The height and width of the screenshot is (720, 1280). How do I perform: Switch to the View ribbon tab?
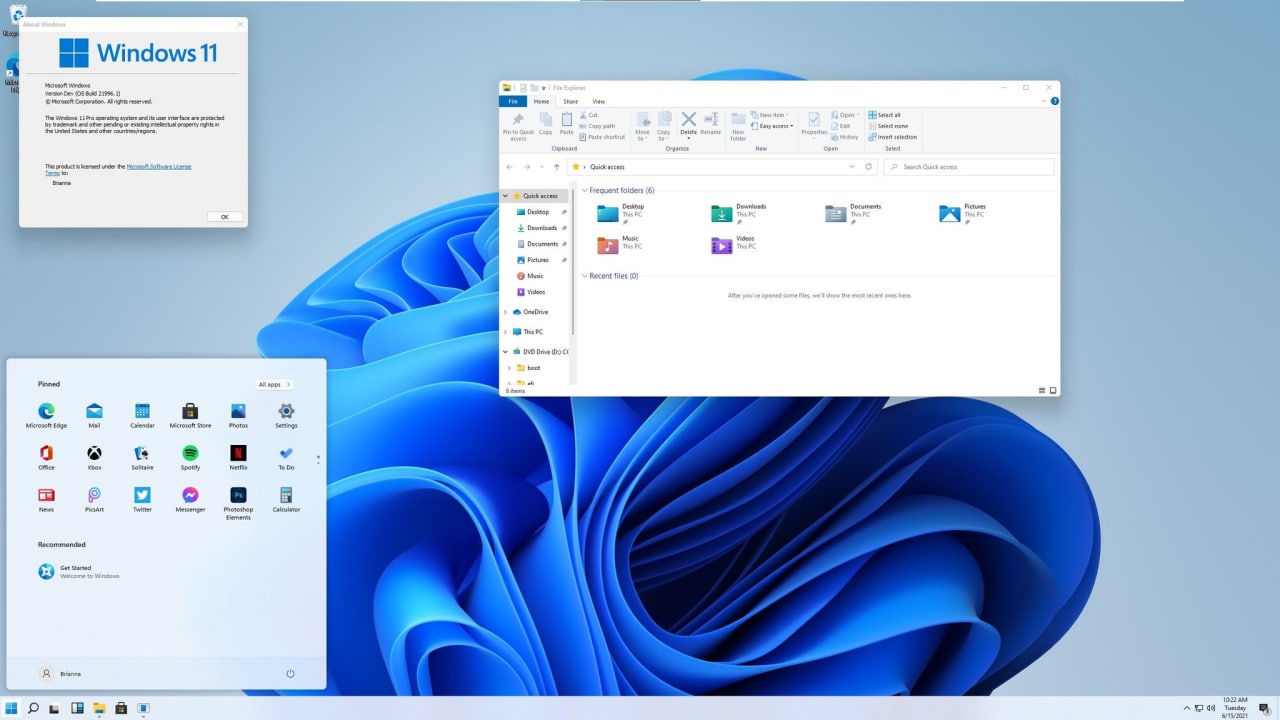pyautogui.click(x=598, y=101)
